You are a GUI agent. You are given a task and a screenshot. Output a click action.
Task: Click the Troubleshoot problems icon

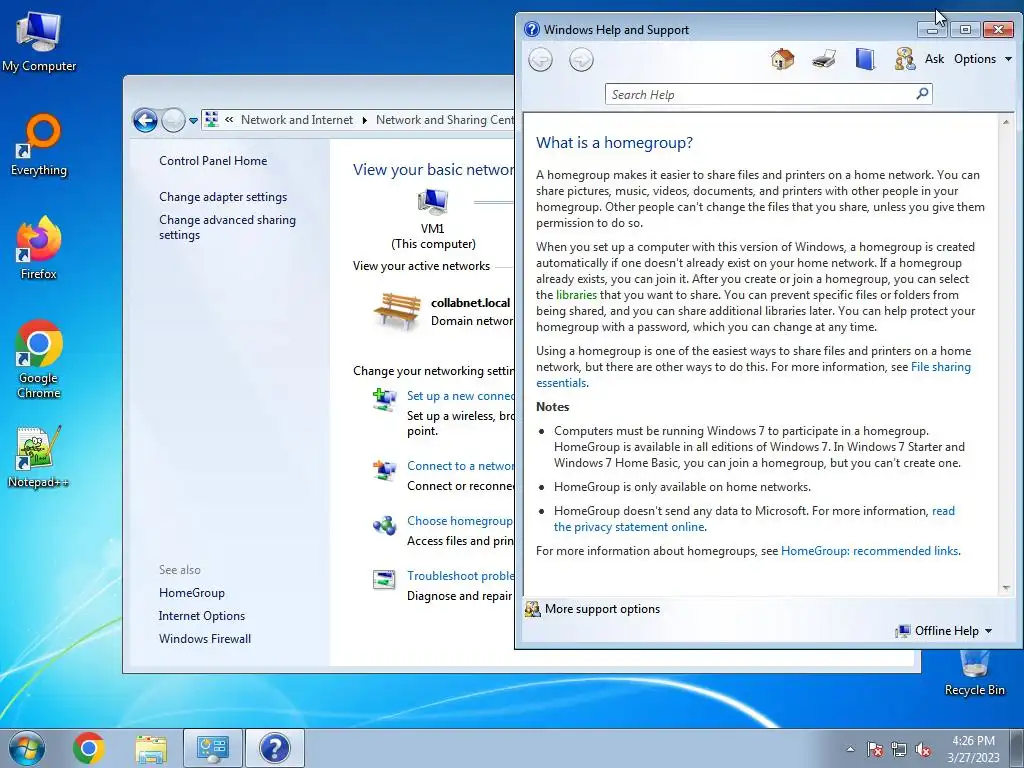384,579
